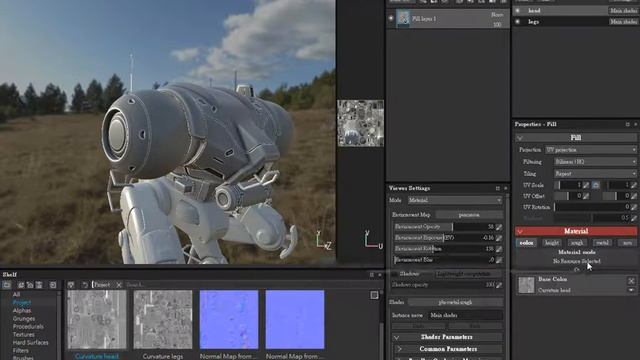The height and width of the screenshot is (360, 640).
Task: Open the Tiling dropdown set to Repeat
Action: [595, 173]
